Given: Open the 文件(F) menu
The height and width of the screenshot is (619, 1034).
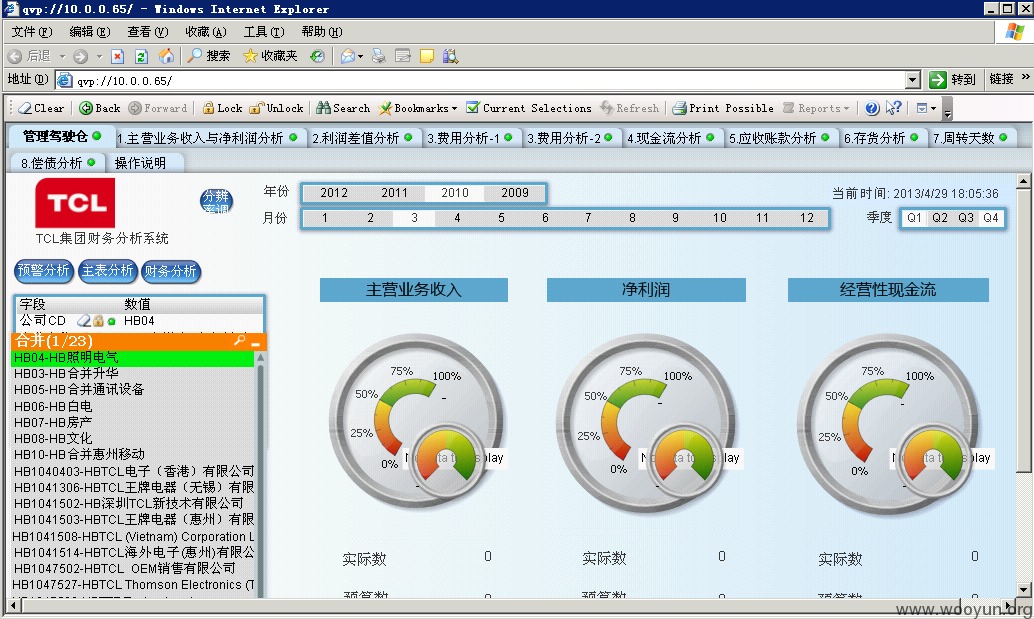Looking at the screenshot, I should (32, 32).
